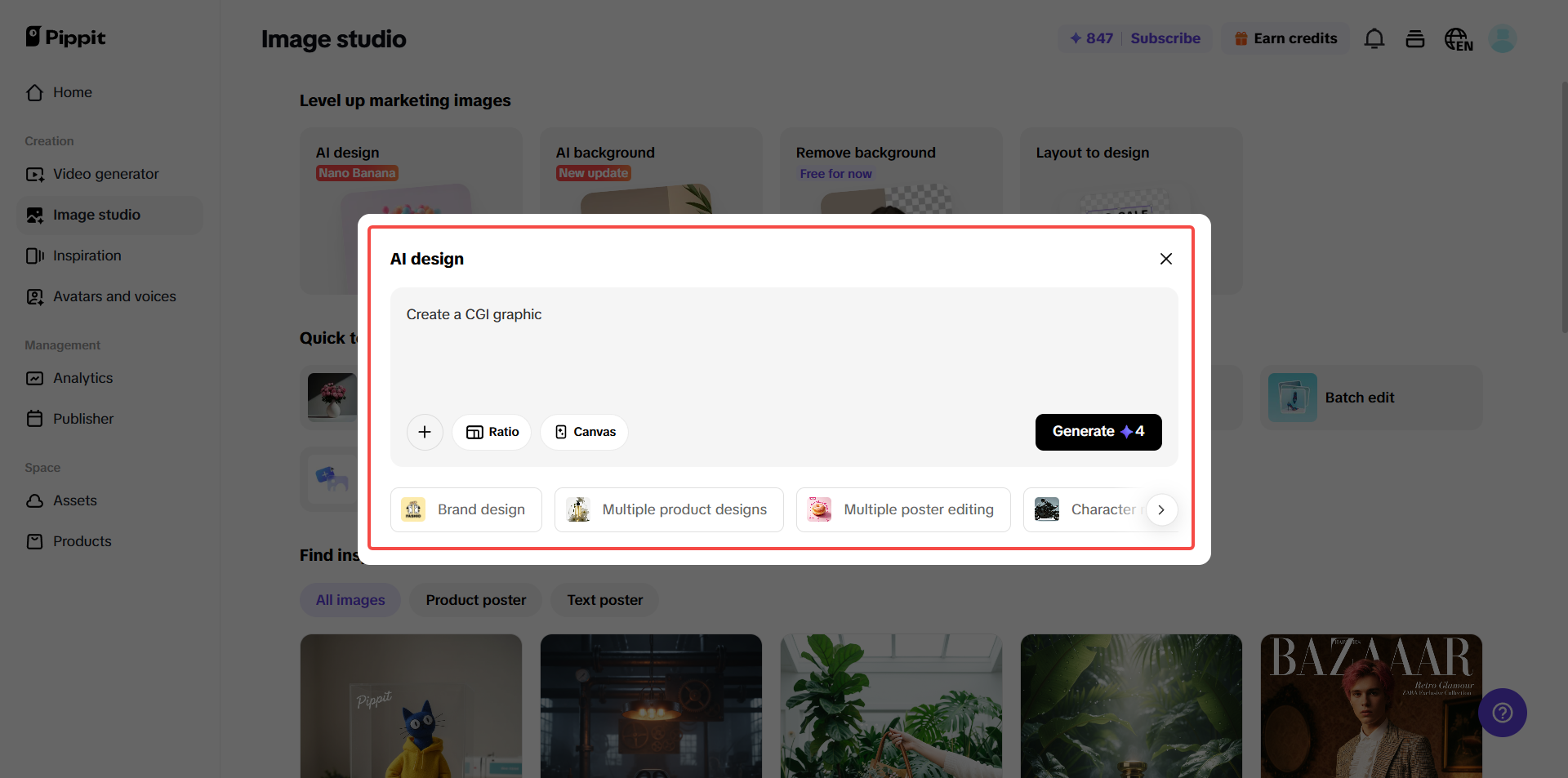Open the EN language selector
Viewport: 1568px width, 778px height.
point(1459,38)
